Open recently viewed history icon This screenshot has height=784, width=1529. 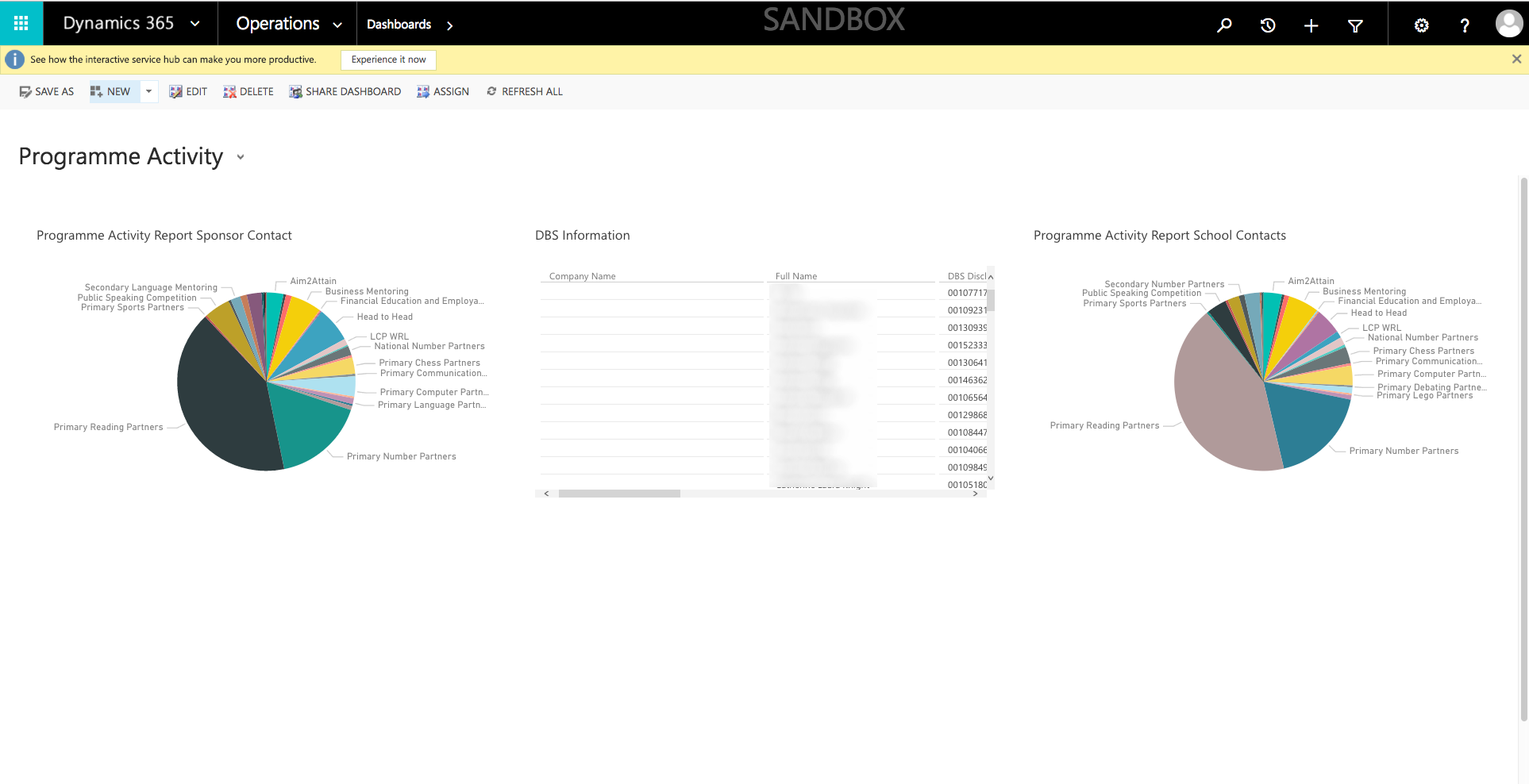[x=1268, y=25]
